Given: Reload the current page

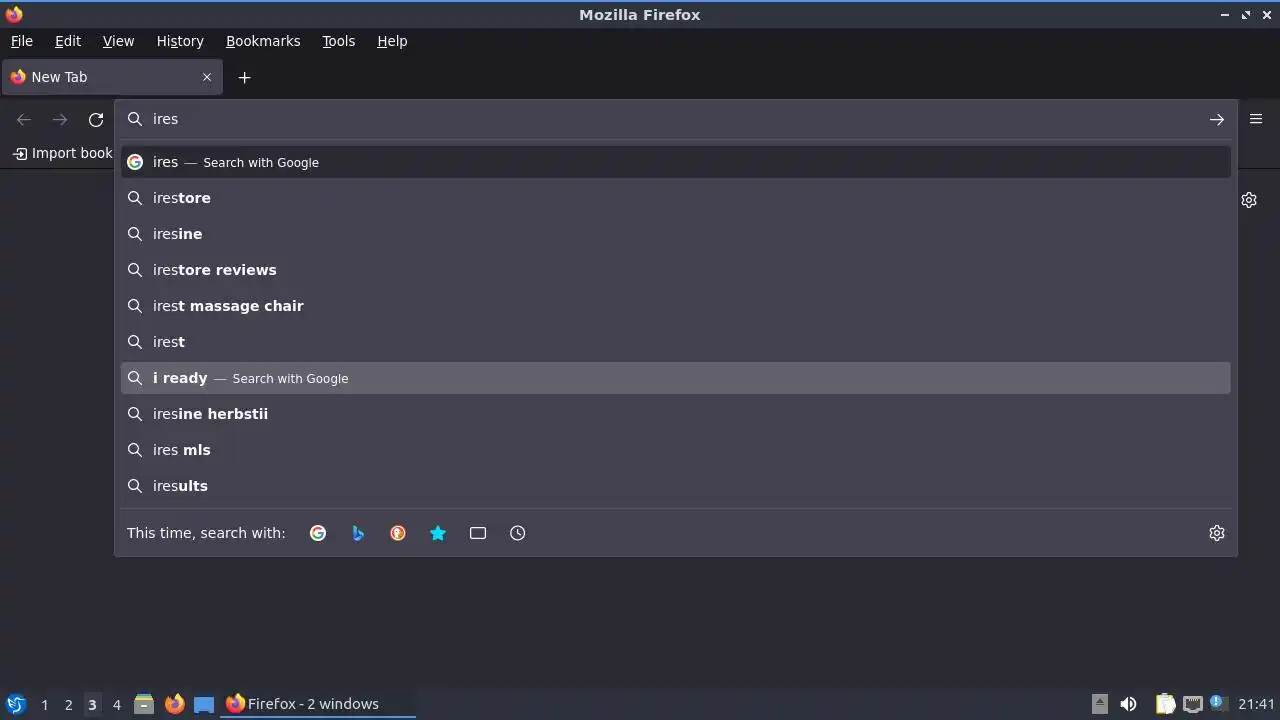Looking at the screenshot, I should (96, 119).
